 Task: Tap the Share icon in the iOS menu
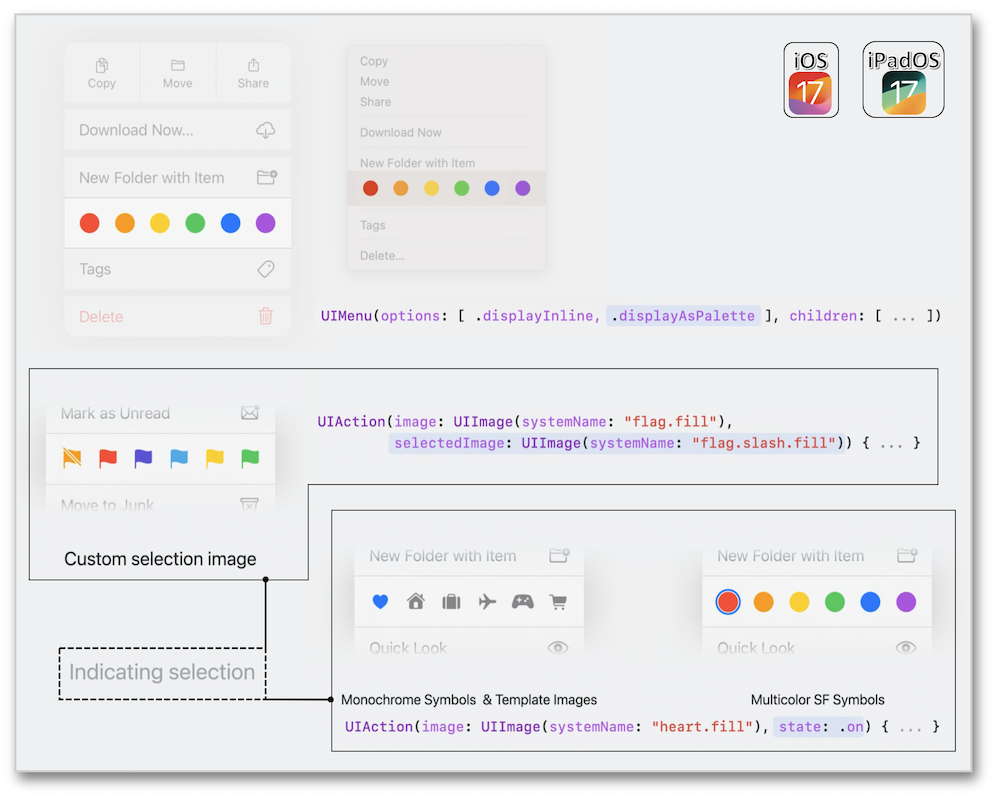253,64
